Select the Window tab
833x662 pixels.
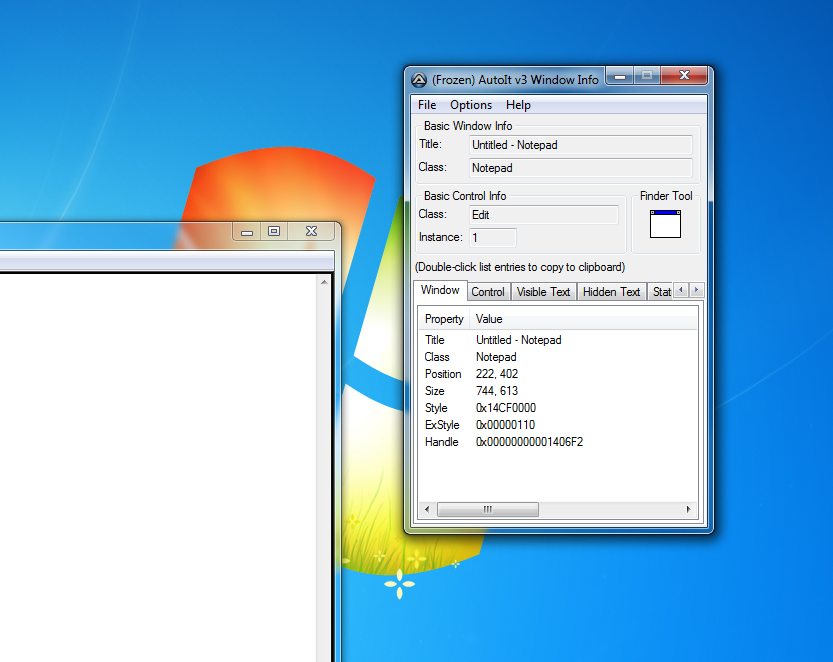[440, 291]
